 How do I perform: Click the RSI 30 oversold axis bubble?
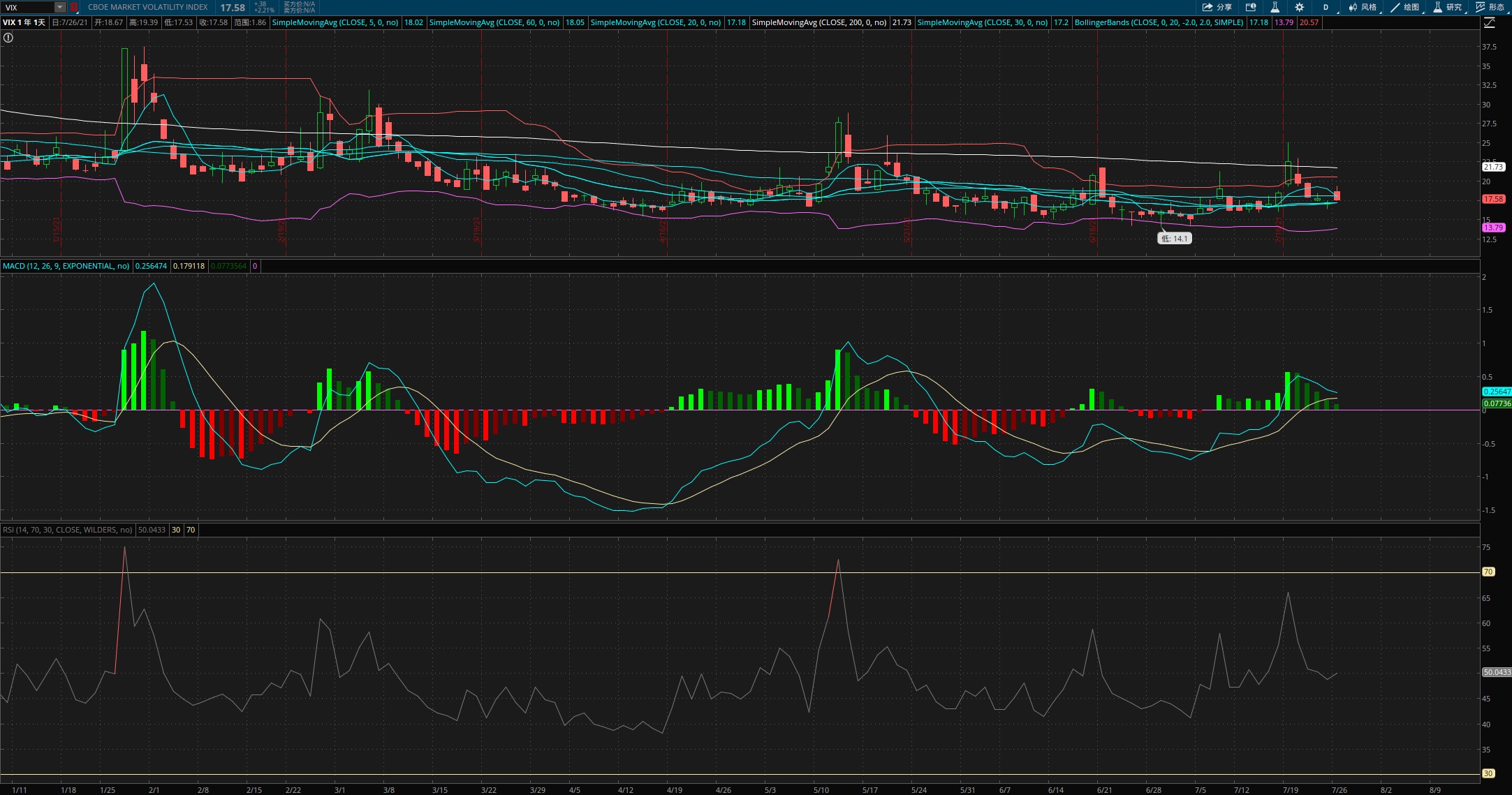pyautogui.click(x=1488, y=773)
